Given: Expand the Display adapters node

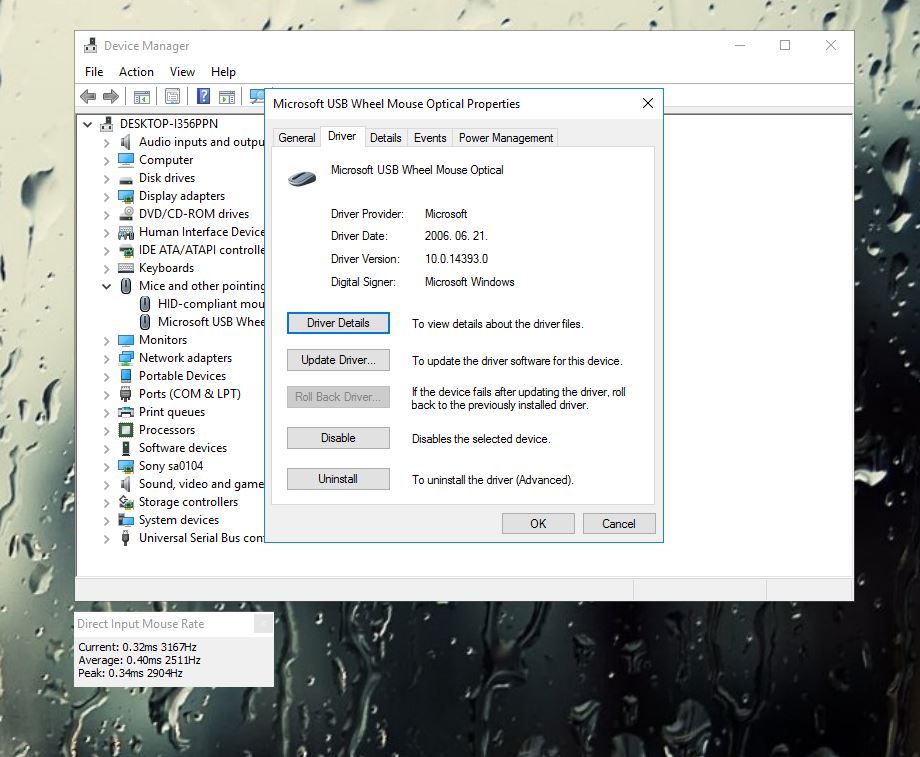Looking at the screenshot, I should (x=106, y=197).
